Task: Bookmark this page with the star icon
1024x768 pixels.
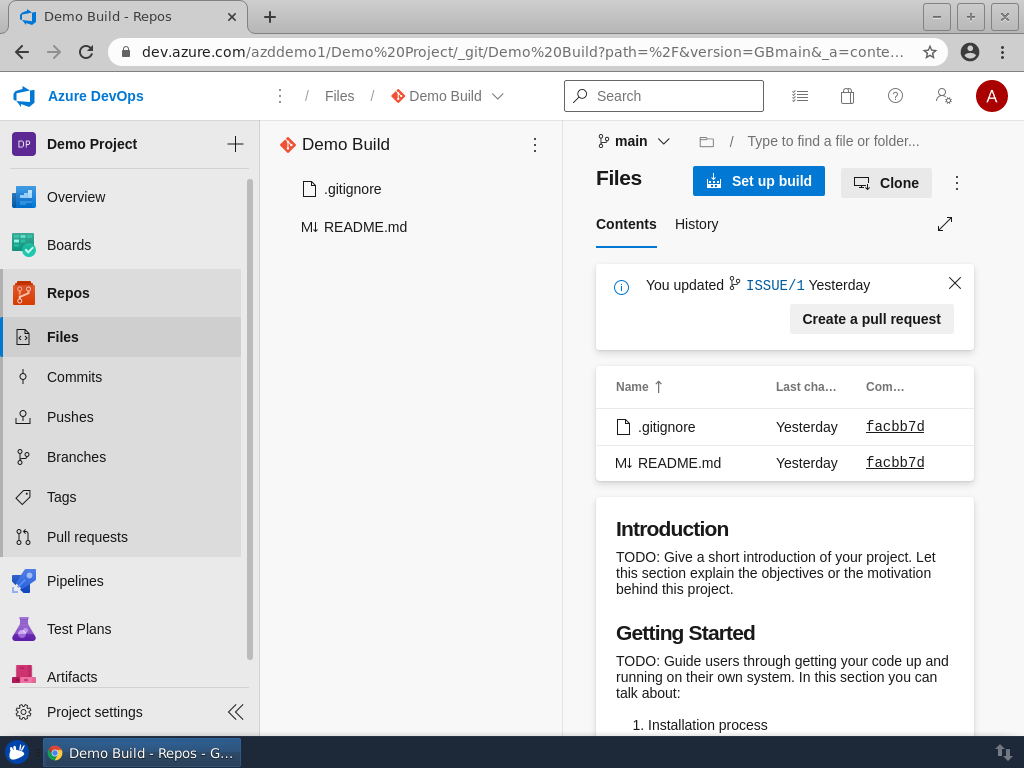Action: coord(930,52)
